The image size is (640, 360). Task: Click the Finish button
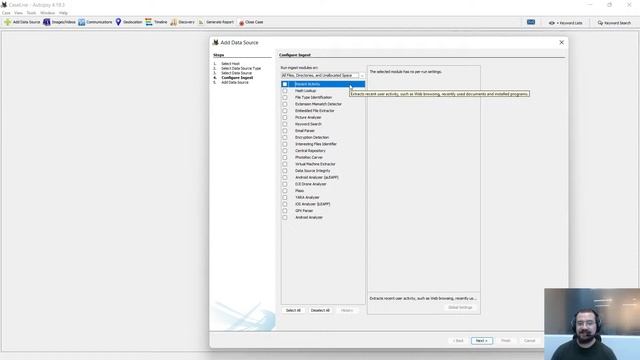506,340
